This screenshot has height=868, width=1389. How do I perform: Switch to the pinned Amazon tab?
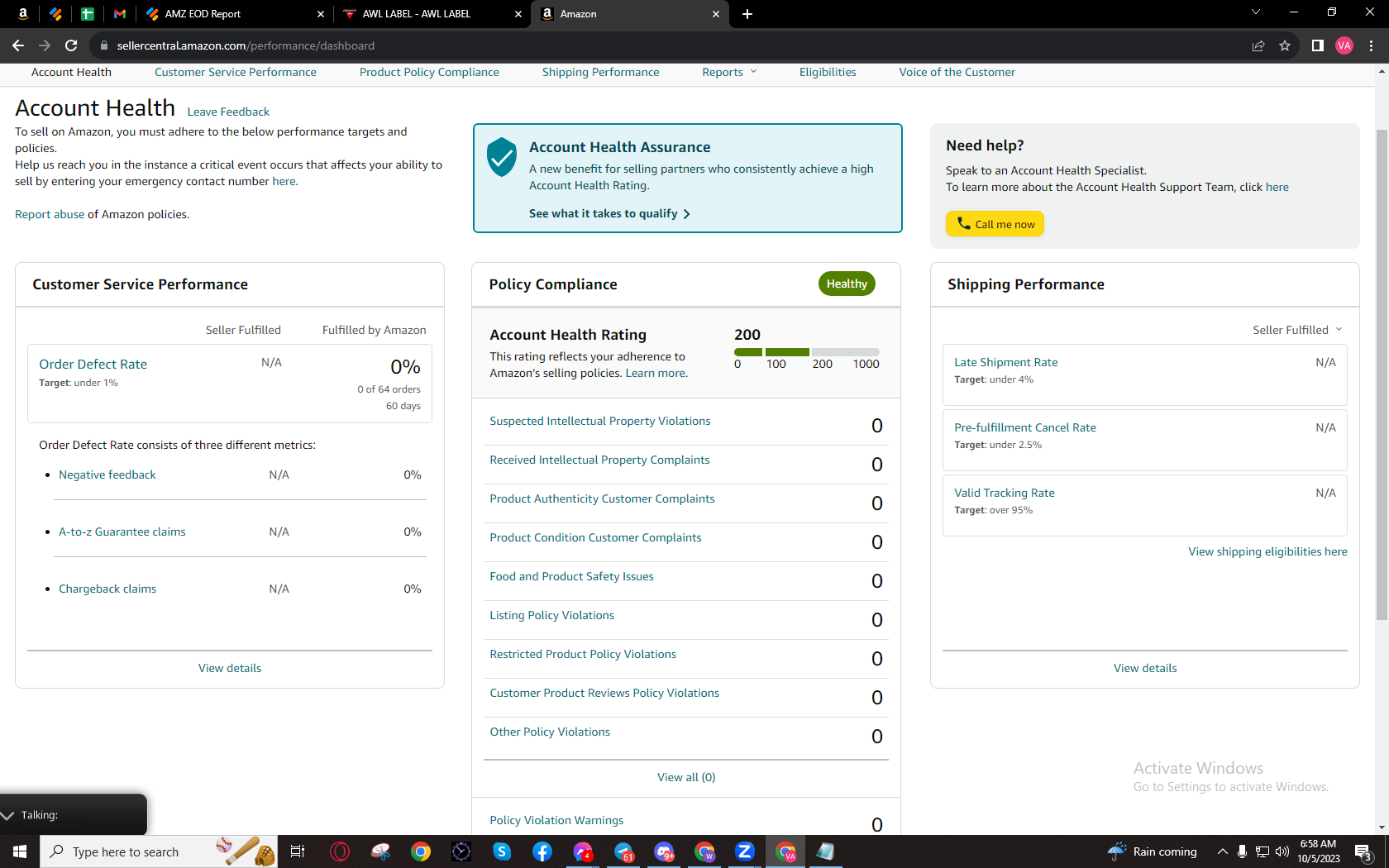coord(23,13)
